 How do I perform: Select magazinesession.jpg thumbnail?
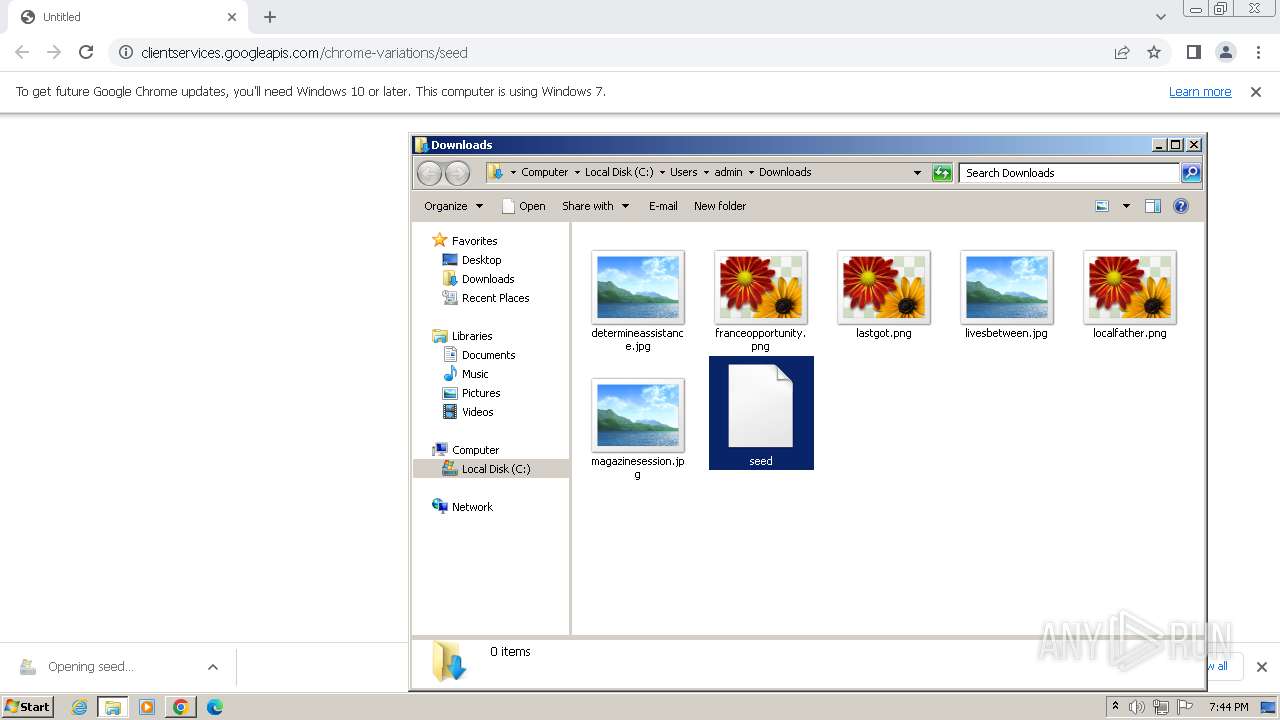(x=638, y=416)
